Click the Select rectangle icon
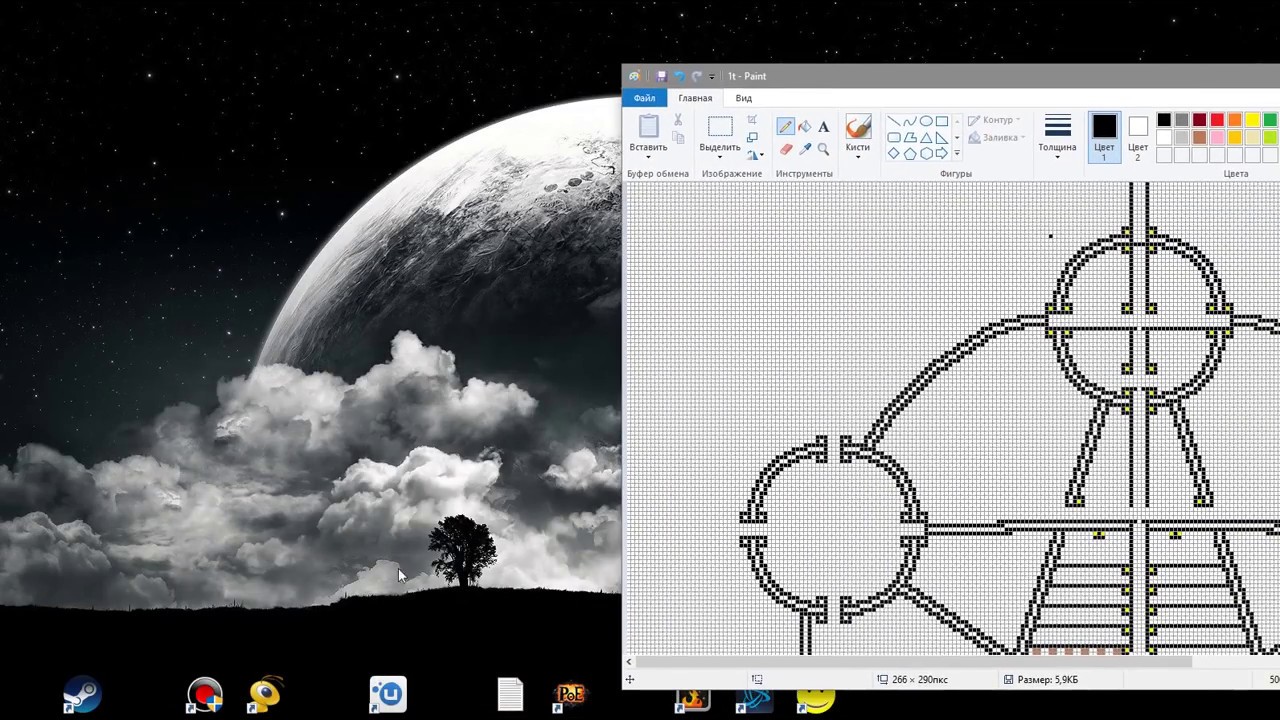 click(x=720, y=126)
